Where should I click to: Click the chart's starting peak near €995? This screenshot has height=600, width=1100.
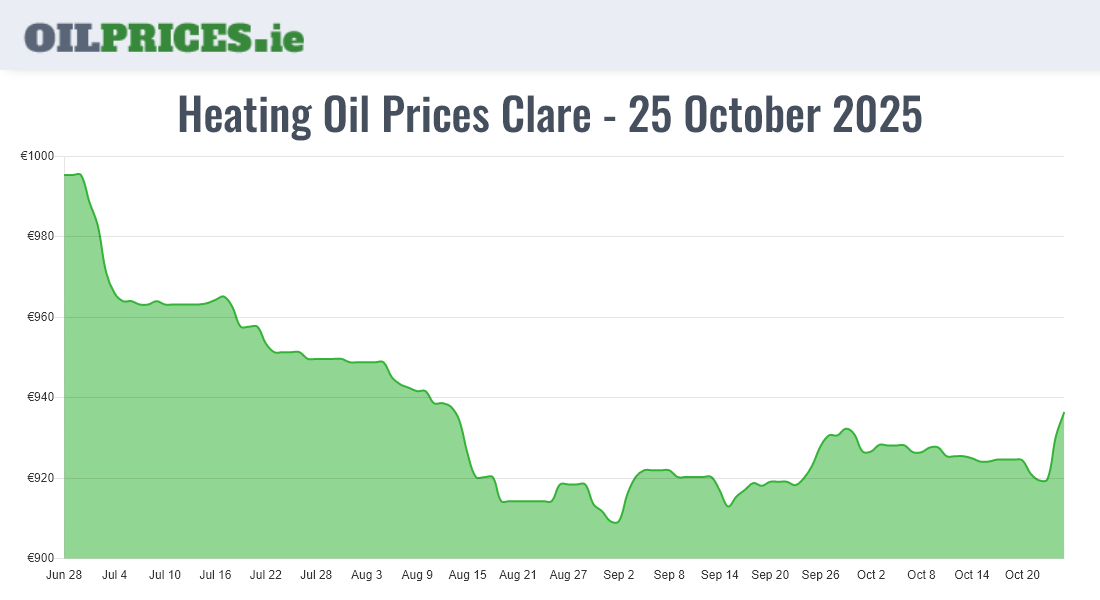78,175
